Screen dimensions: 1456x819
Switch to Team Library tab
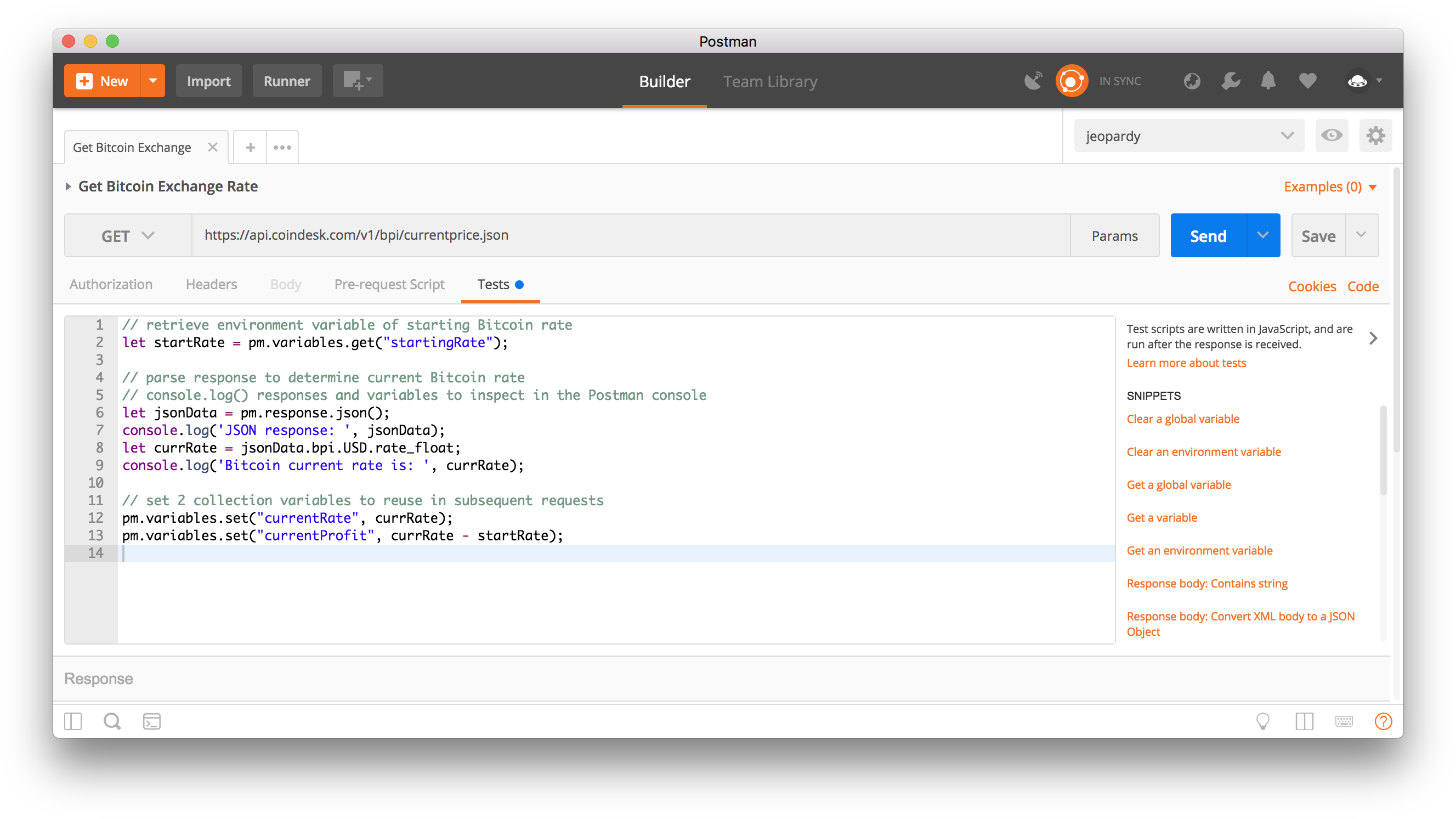[770, 81]
